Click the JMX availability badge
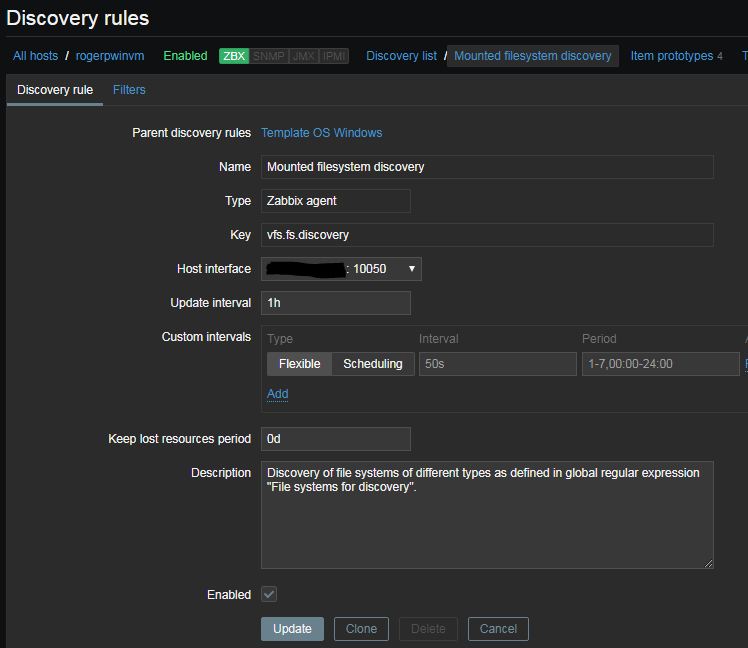This screenshot has width=748, height=648. pos(303,56)
